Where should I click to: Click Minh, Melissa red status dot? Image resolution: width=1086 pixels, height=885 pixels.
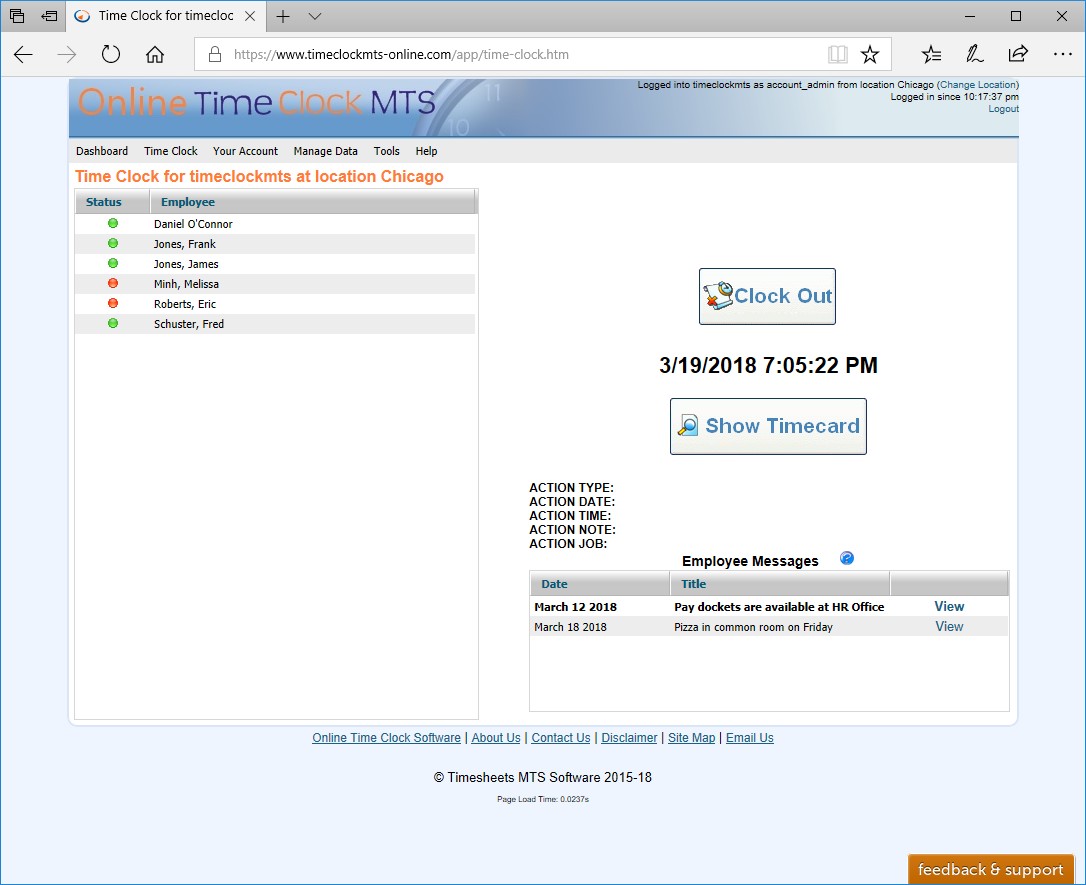pos(113,283)
